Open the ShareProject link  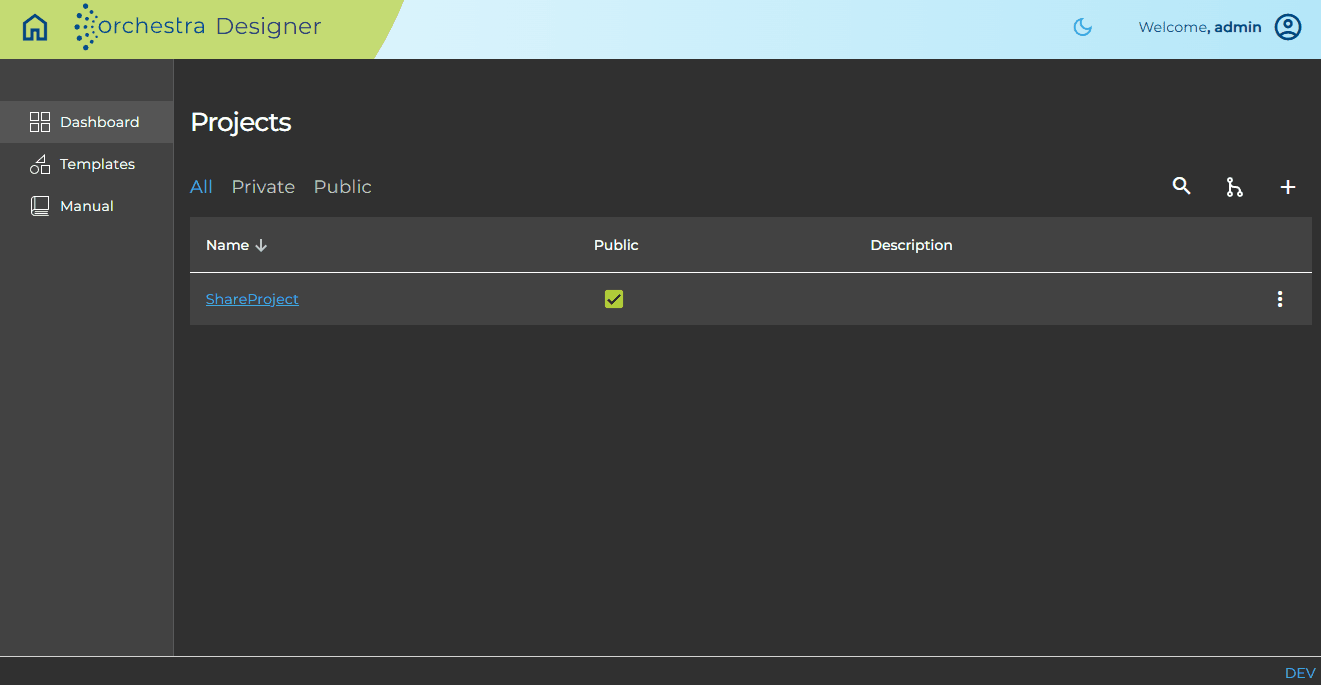tap(252, 299)
